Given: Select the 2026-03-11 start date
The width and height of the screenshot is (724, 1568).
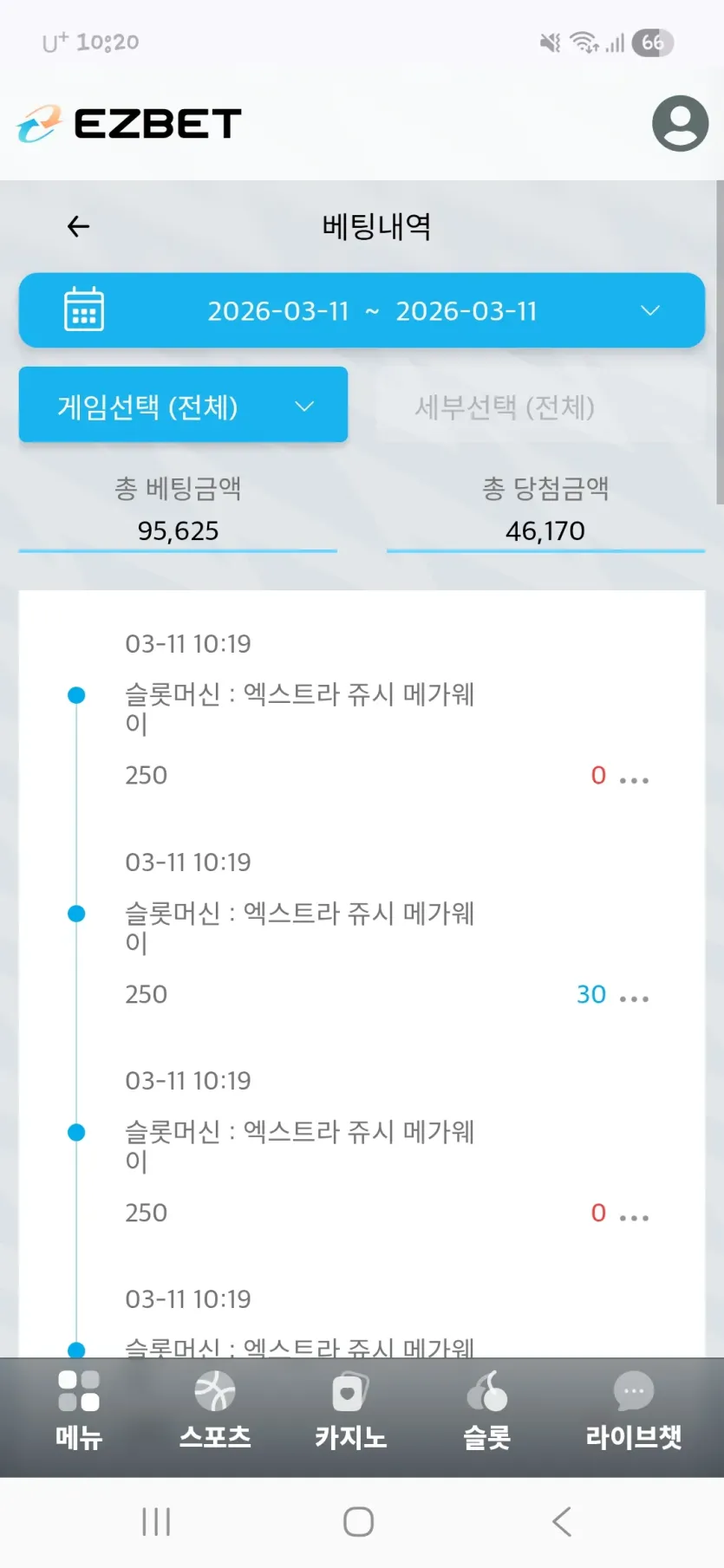Looking at the screenshot, I should (x=278, y=311).
